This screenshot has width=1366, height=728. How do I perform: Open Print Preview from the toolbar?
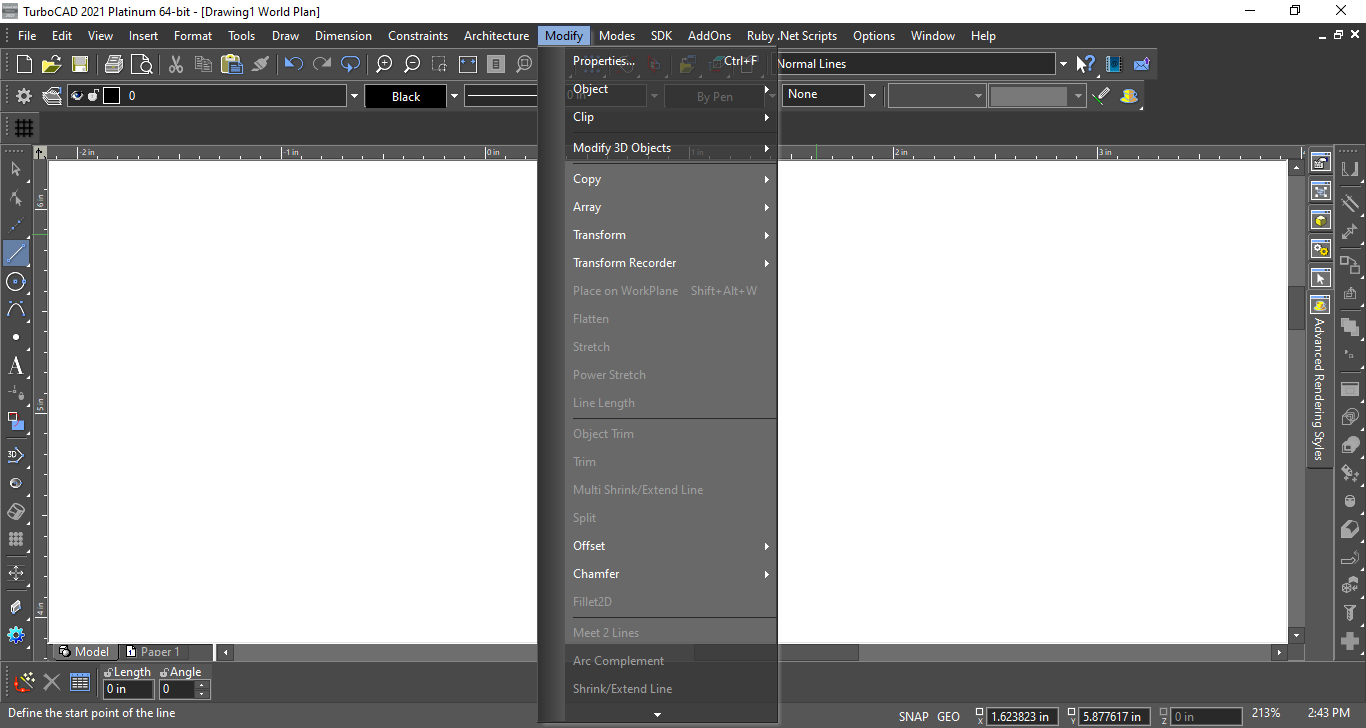point(142,64)
